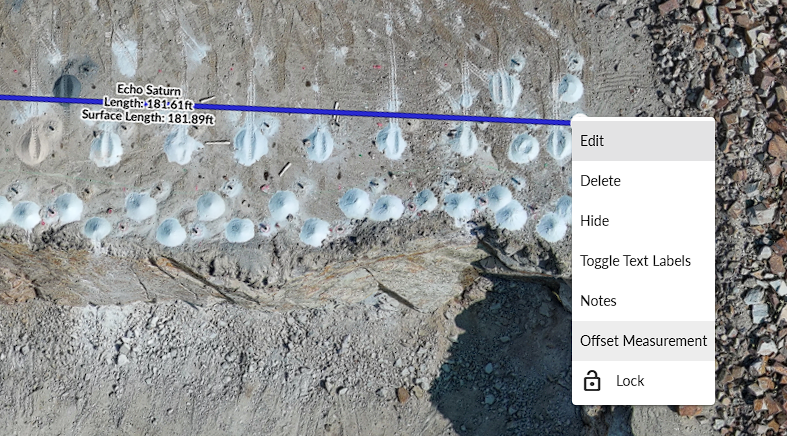Click the padlock icon beside Lock
The width and height of the screenshot is (787, 436).
point(592,381)
